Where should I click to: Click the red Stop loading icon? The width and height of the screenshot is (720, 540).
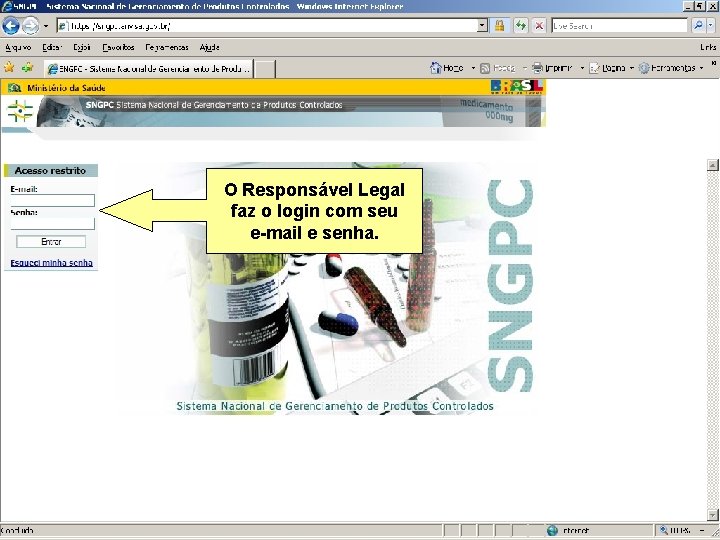[539, 26]
